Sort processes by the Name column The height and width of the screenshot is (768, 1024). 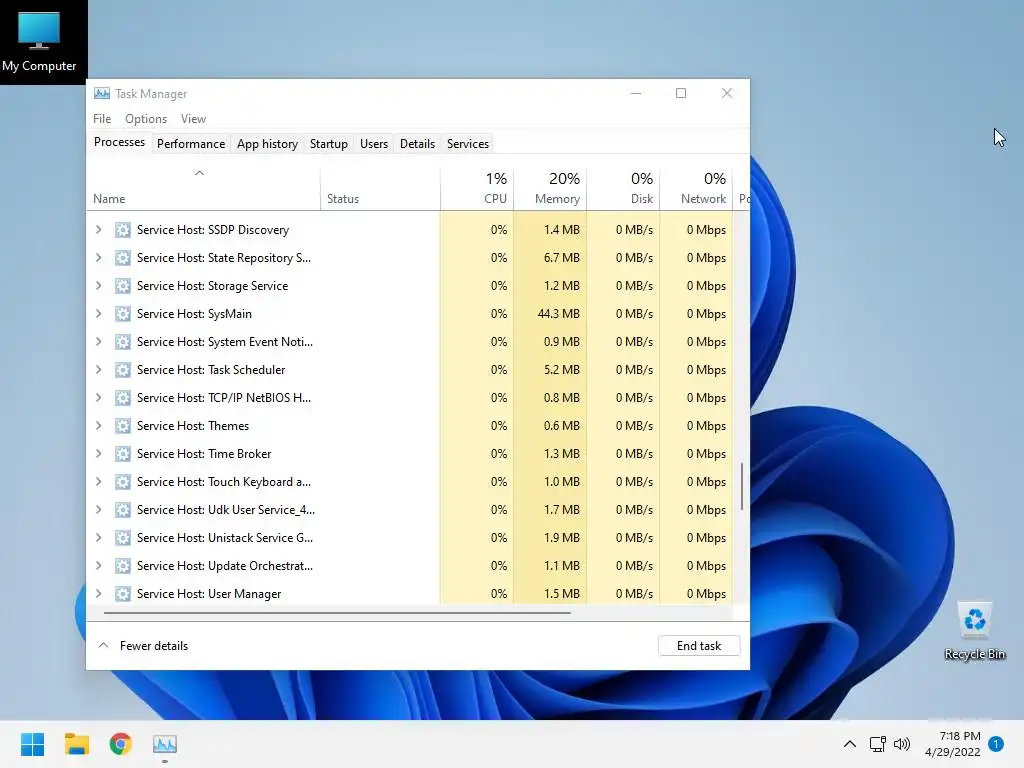tap(203, 189)
